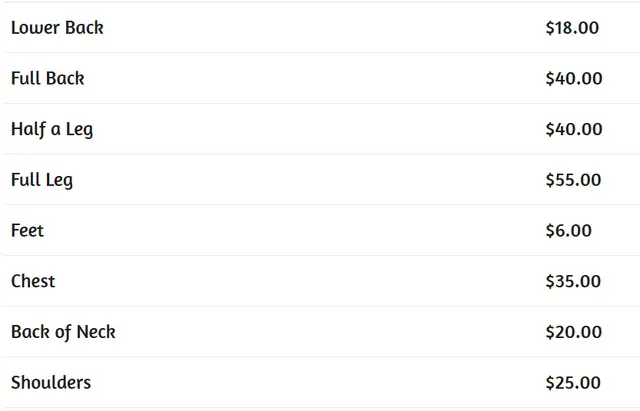This screenshot has width=640, height=411.
Task: Click the Shoulders service label
Action: click(x=51, y=382)
